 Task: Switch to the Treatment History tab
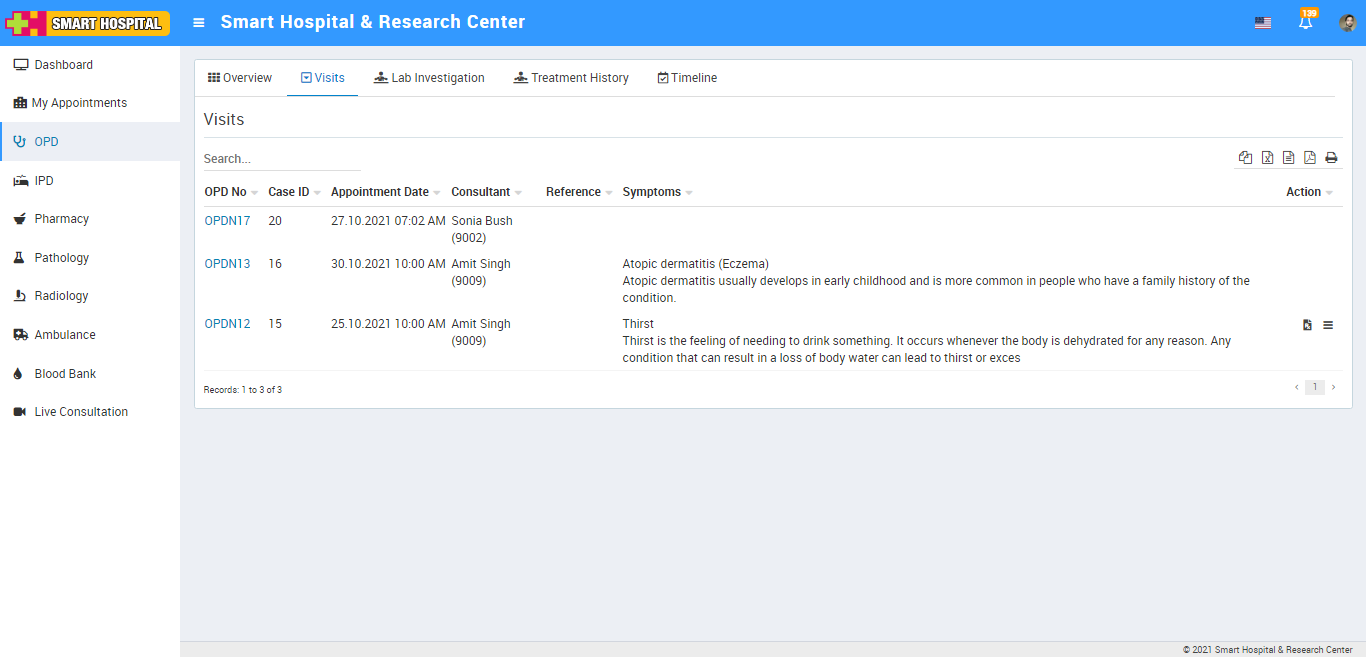click(x=571, y=78)
